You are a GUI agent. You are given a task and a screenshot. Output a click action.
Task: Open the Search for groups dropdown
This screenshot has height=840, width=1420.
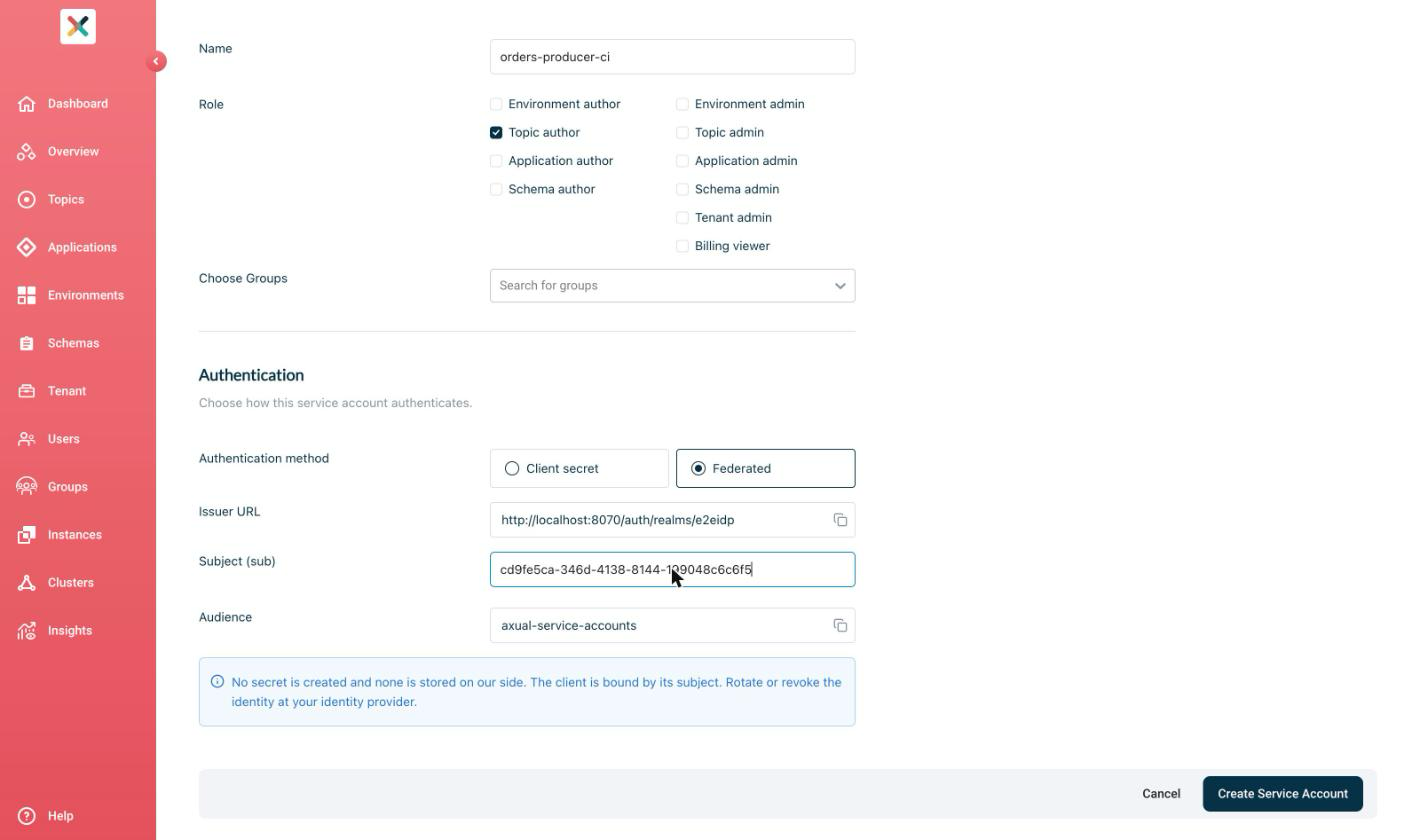point(672,286)
